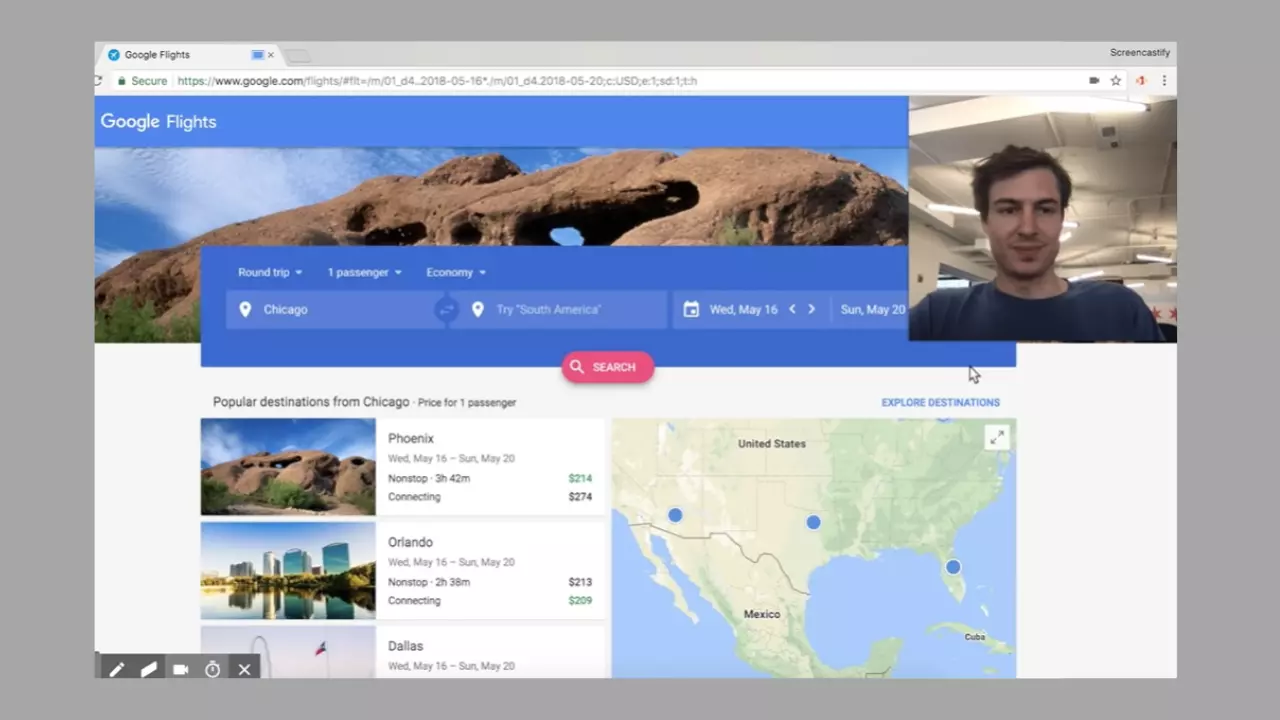Click the Orlando connecting $209 price
1280x720 pixels.
[x=580, y=601]
